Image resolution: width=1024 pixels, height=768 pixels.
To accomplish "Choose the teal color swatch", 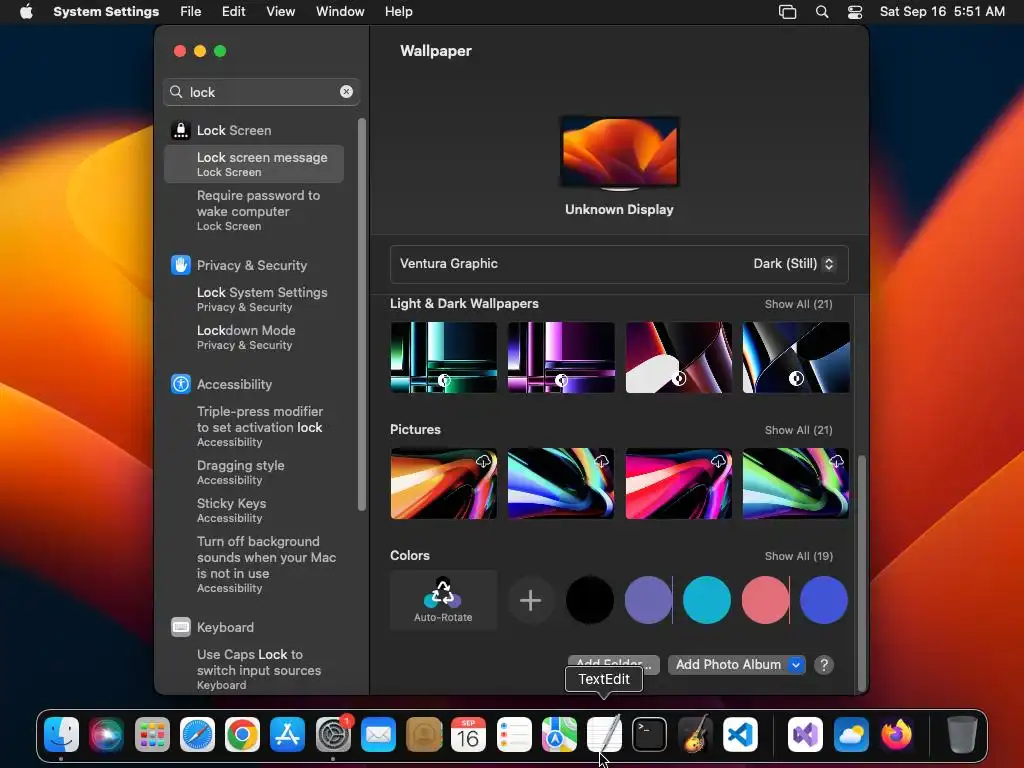I will tap(707, 600).
